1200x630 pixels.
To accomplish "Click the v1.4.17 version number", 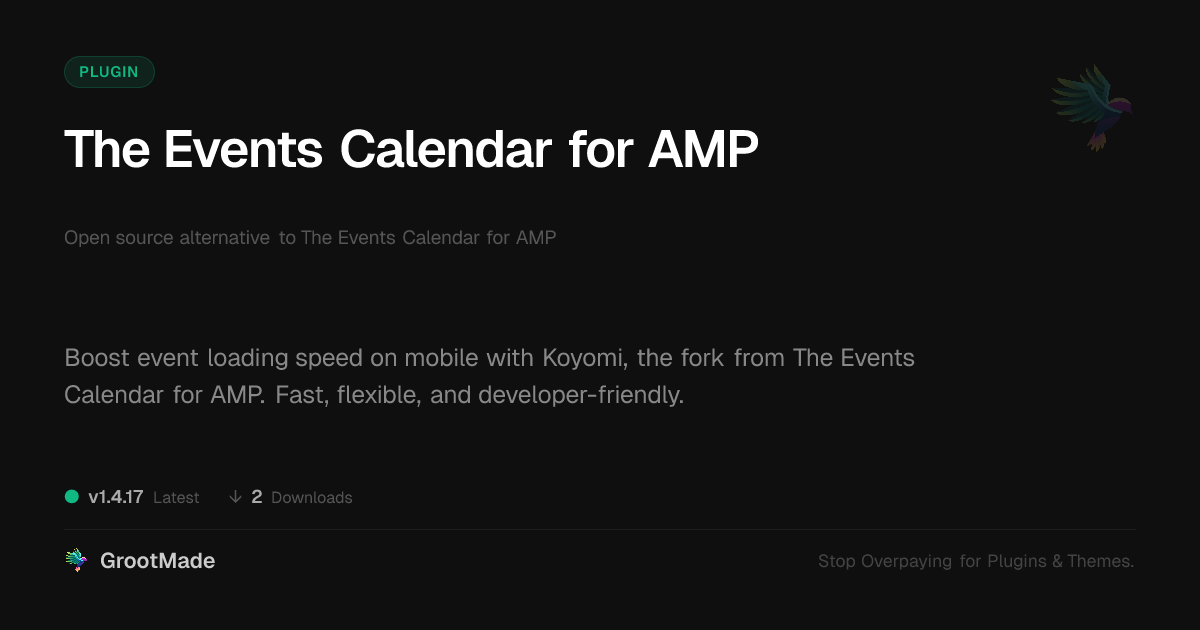I will coord(116,497).
